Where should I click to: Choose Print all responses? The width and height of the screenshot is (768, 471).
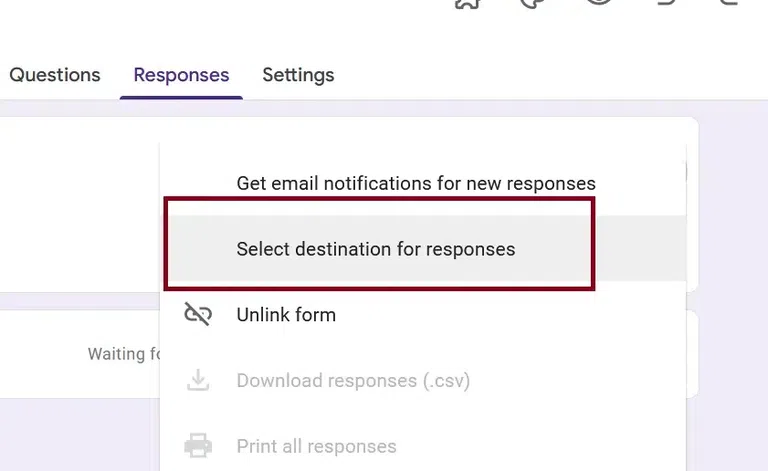316,446
